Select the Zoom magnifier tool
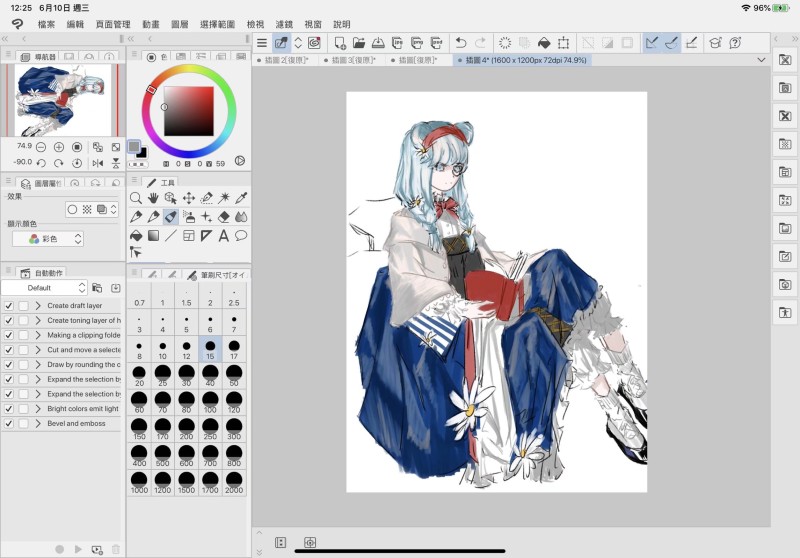 [136, 198]
